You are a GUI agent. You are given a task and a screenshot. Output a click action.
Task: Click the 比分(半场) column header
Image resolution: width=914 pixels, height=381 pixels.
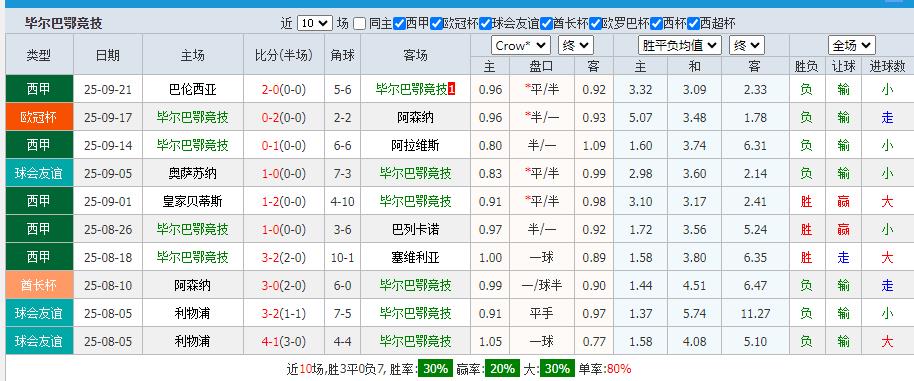[284, 55]
